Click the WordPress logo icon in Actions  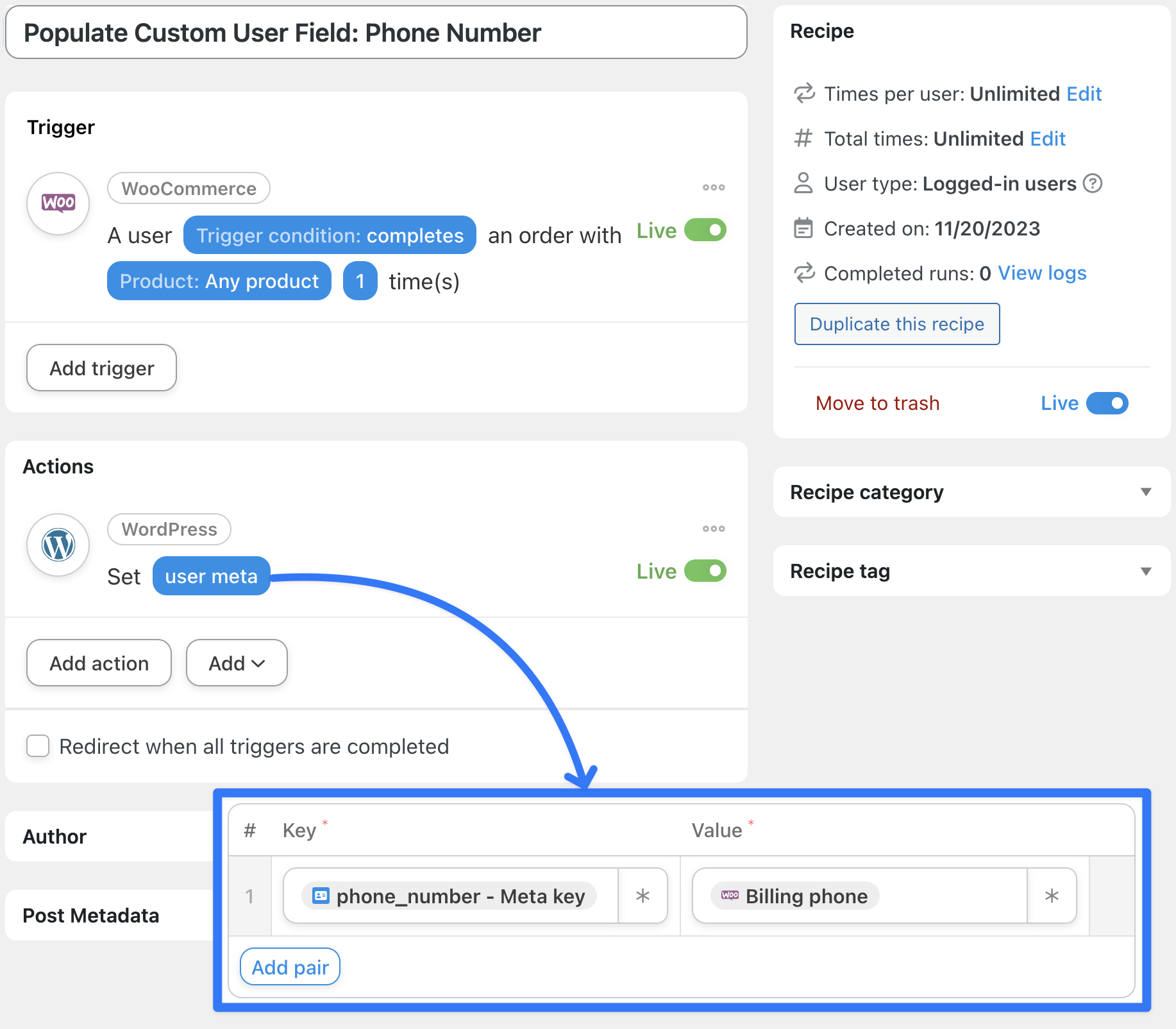[58, 545]
